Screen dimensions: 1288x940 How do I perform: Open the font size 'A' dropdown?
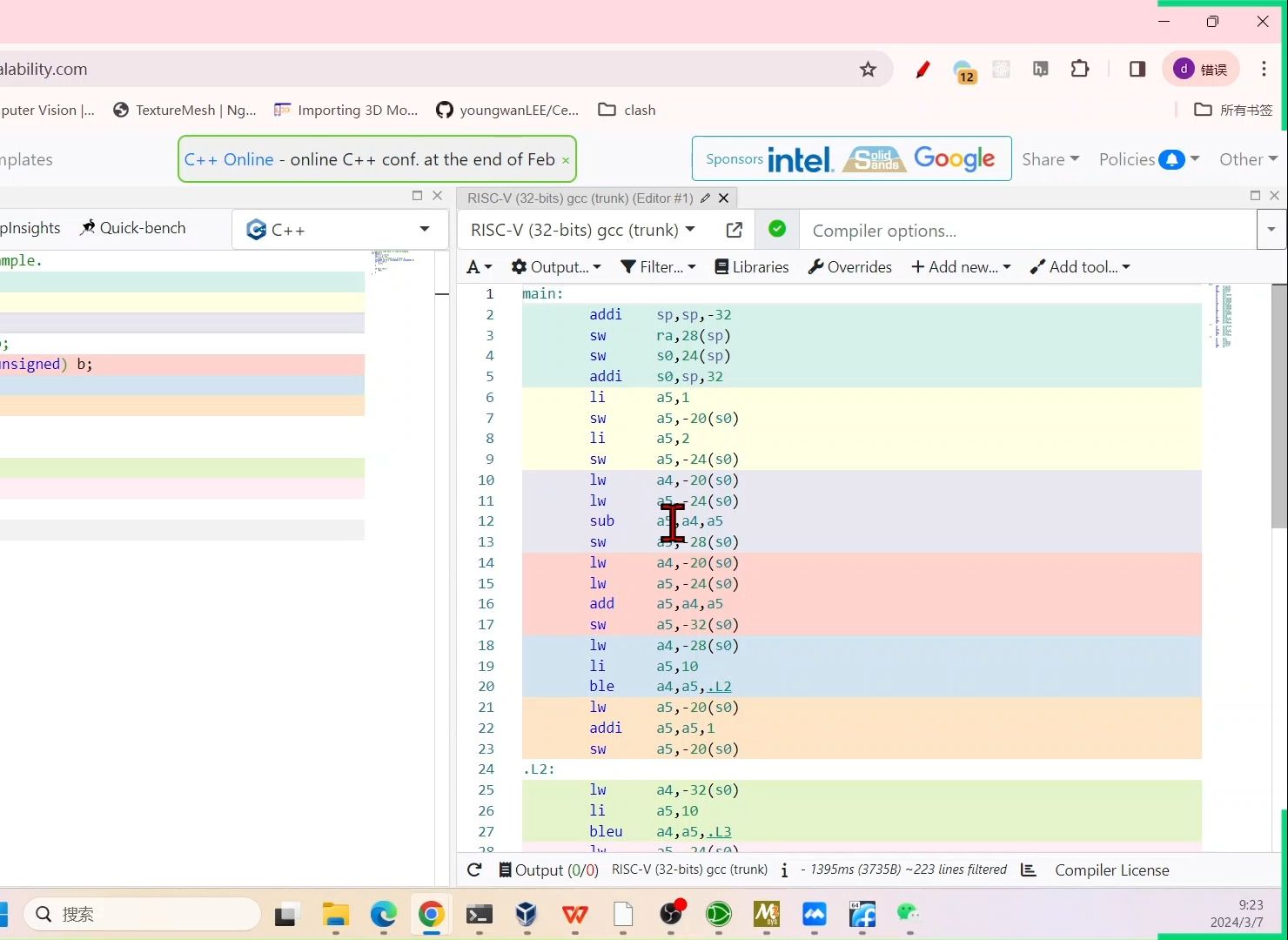[x=480, y=267]
